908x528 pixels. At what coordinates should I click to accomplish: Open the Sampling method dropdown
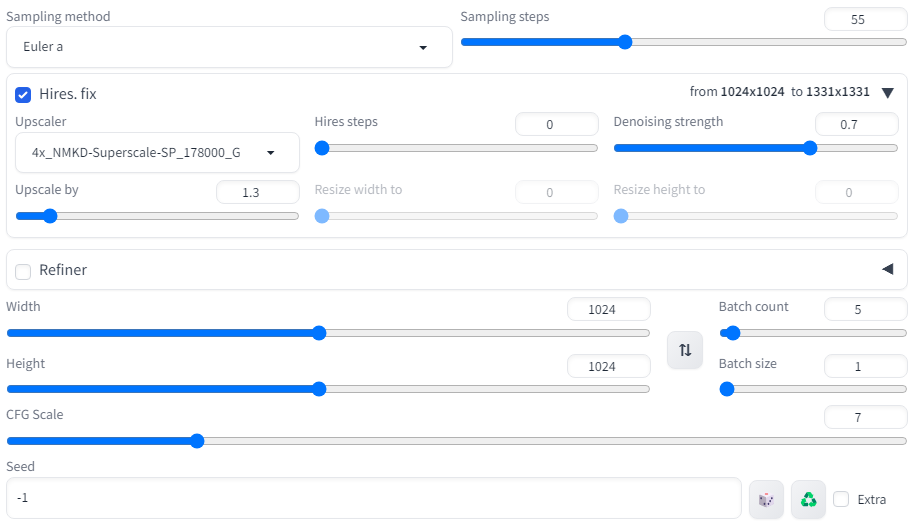click(229, 47)
